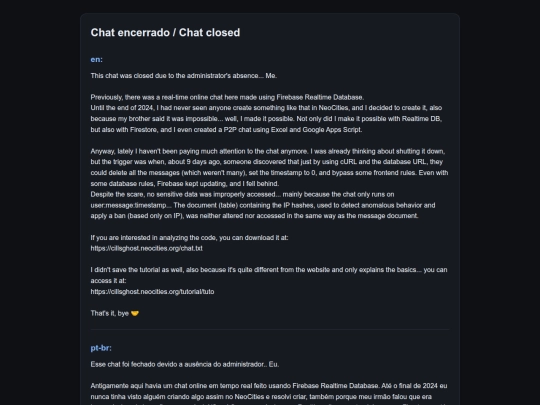
Task: Click the line beginning "Despite the scare"
Action: pos(242,195)
